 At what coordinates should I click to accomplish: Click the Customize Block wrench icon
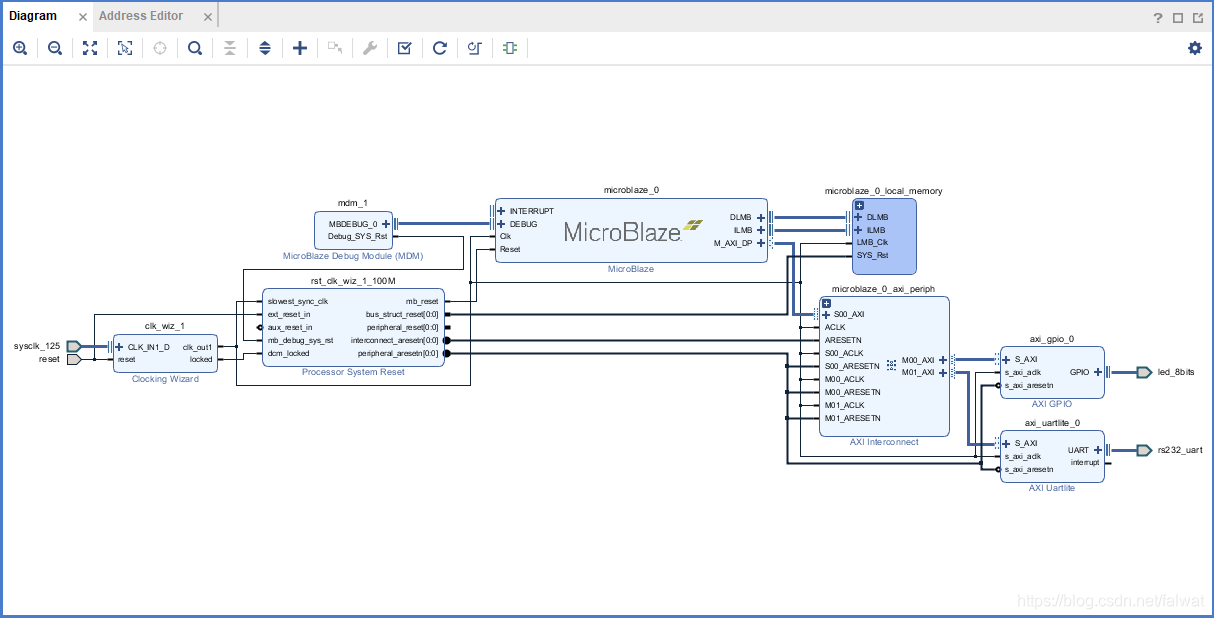point(370,48)
